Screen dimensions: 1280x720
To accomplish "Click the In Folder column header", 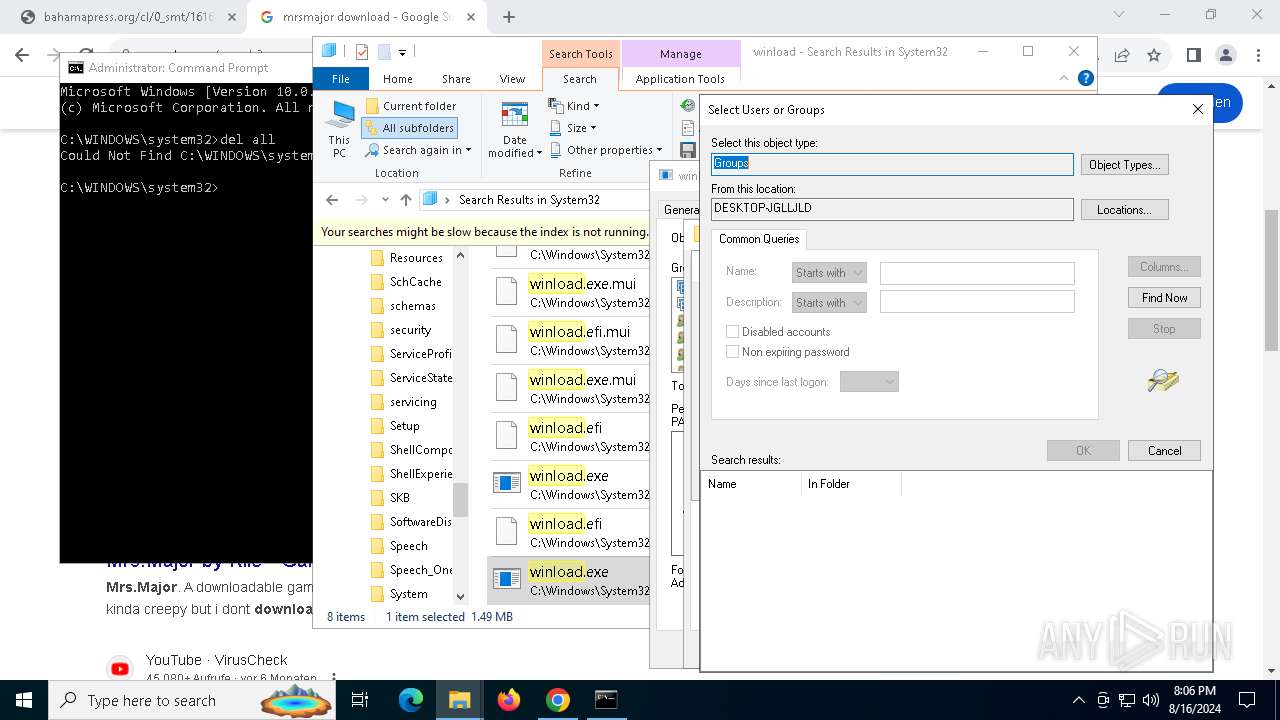I will click(850, 484).
